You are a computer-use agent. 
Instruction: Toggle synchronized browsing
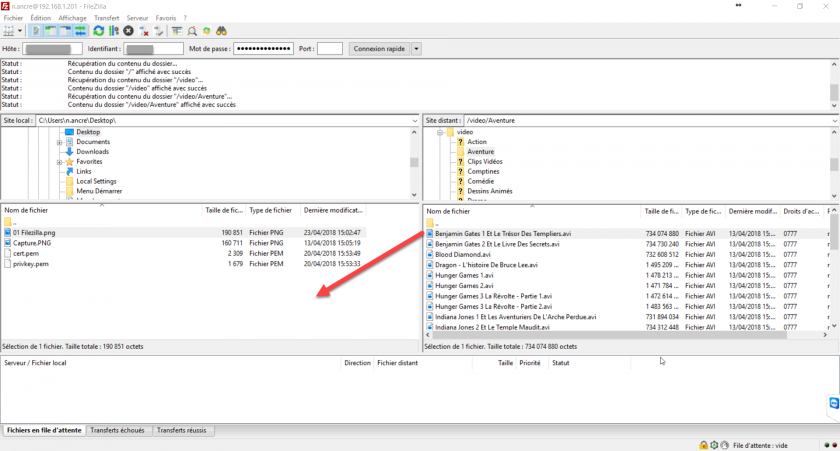207,31
